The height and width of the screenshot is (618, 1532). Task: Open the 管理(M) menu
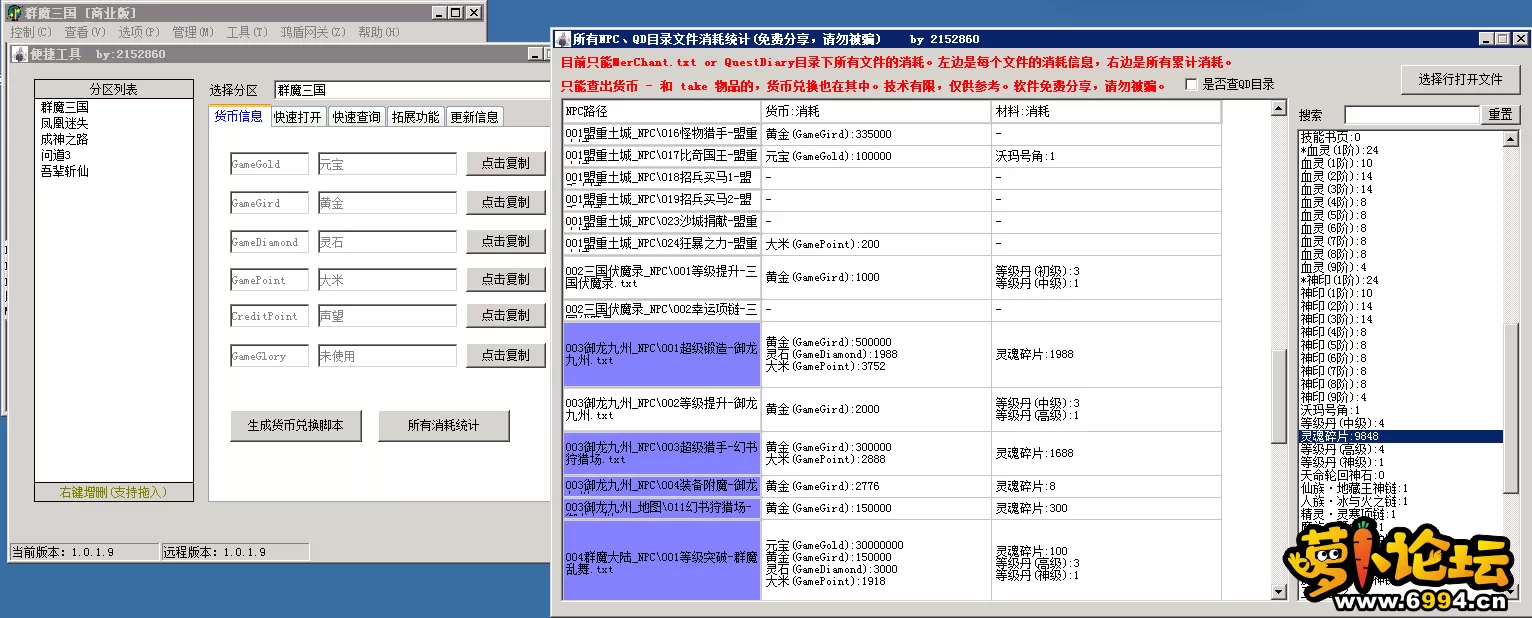click(192, 32)
